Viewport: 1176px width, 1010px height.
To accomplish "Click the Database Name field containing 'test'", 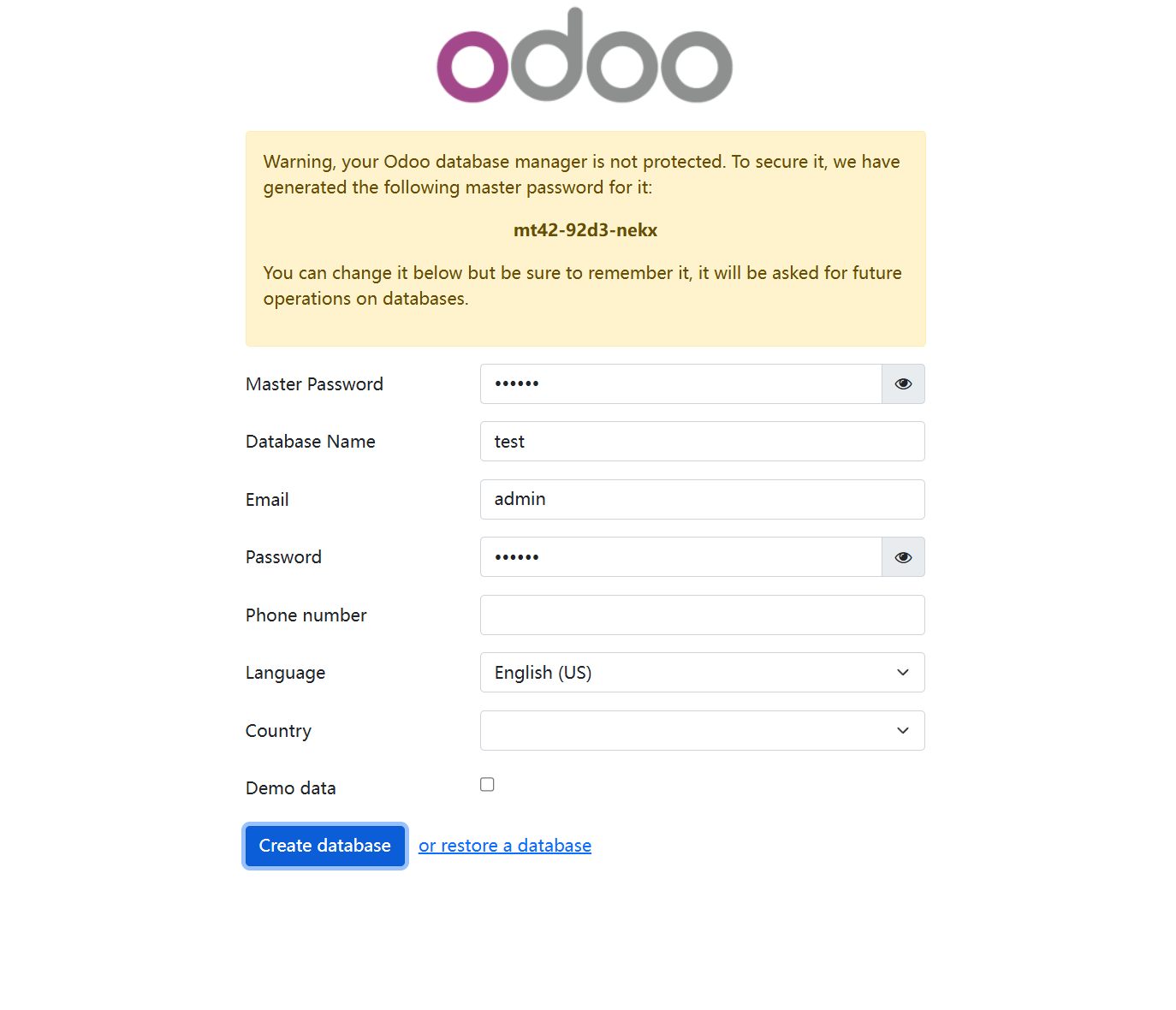I will pyautogui.click(x=702, y=441).
